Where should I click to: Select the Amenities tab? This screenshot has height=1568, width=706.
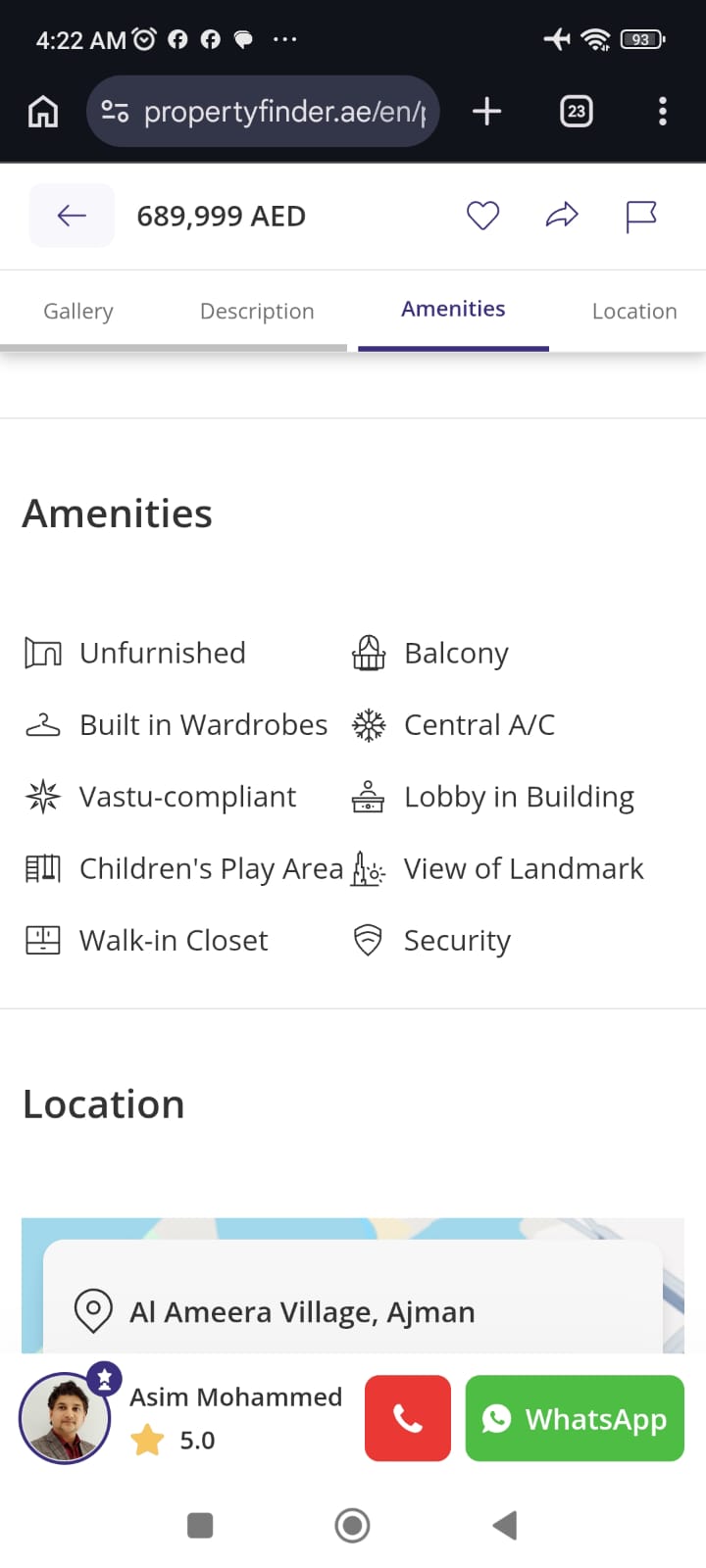(x=453, y=310)
